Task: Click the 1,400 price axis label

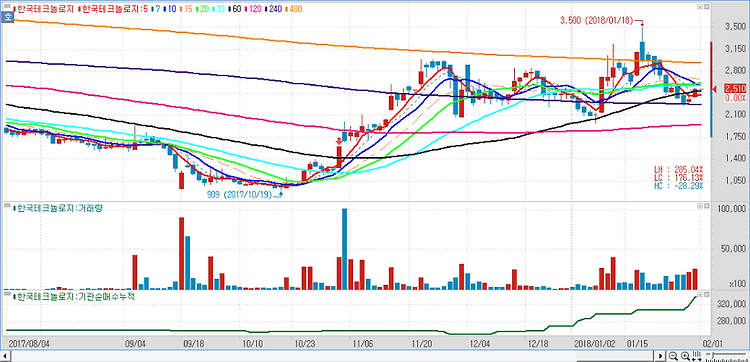Action: 735,158
